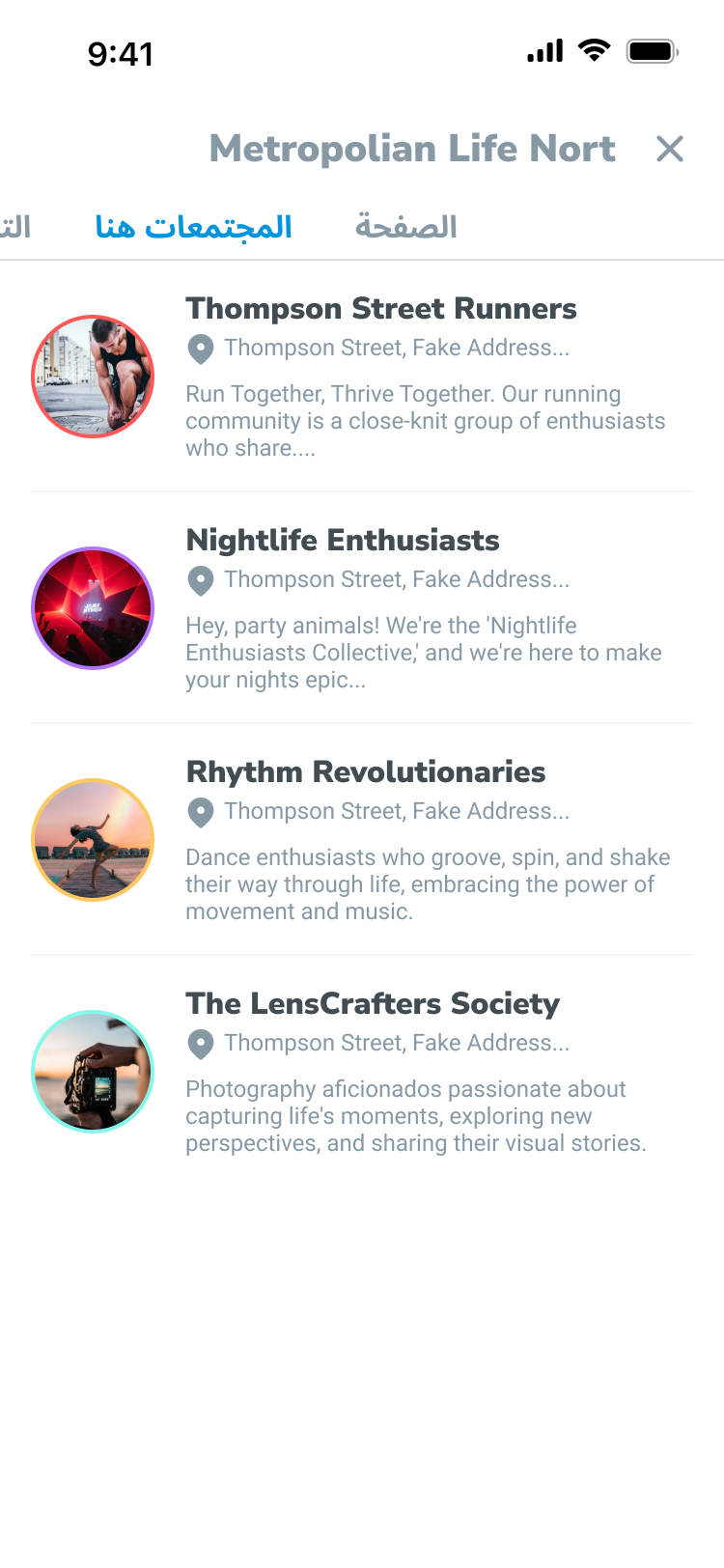Close the Metropolian Life Nort panel

coord(669,149)
